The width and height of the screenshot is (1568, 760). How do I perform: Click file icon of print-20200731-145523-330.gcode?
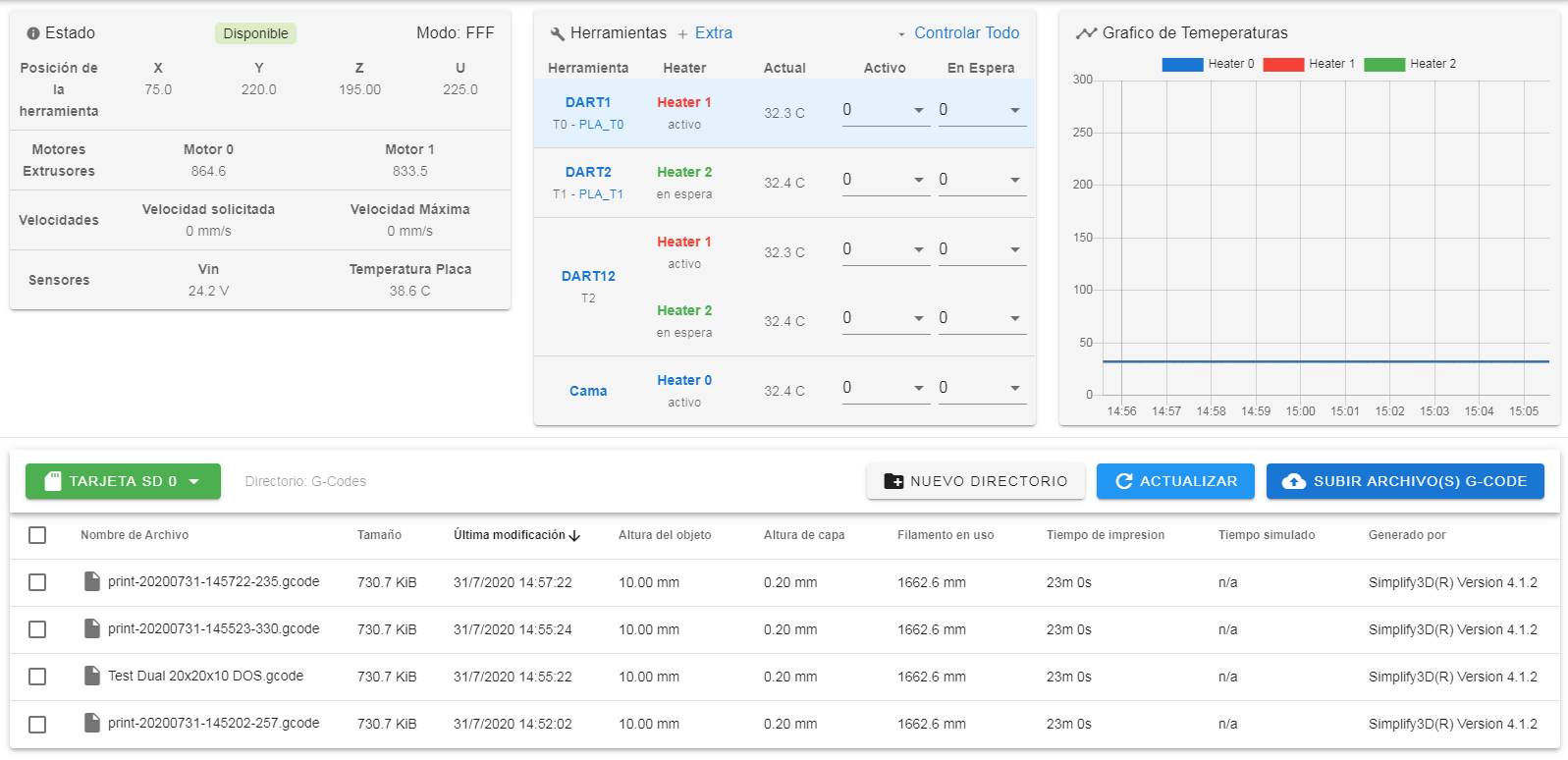[92, 628]
